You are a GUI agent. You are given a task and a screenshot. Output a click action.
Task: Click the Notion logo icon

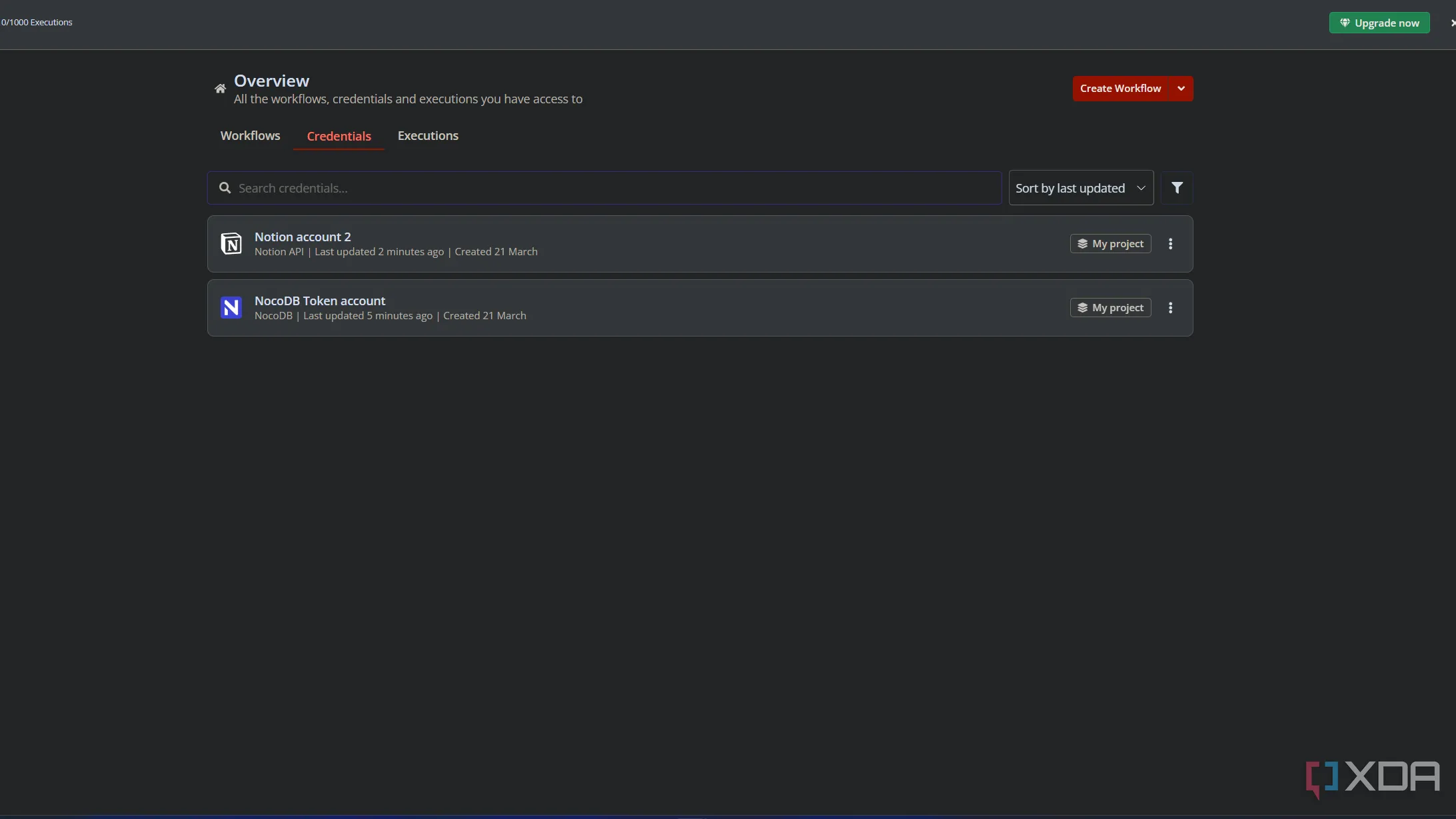coord(231,244)
